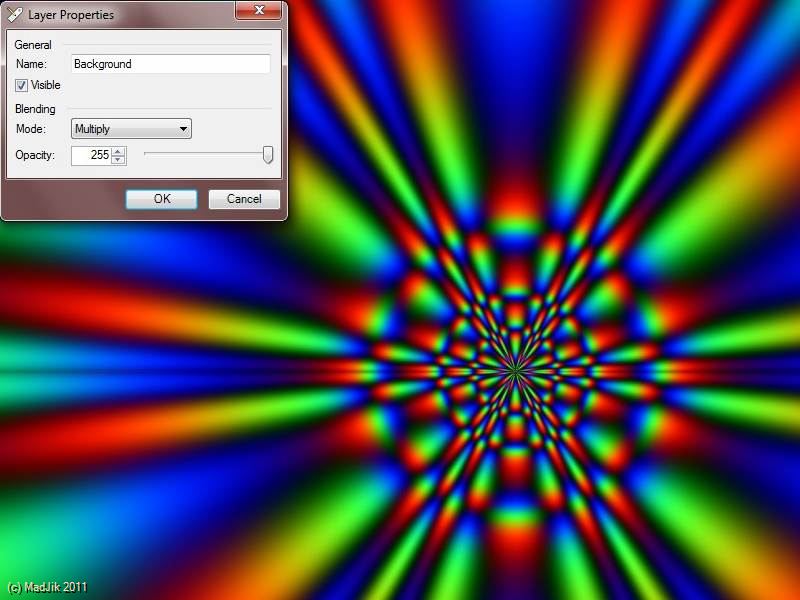Click the Opacity value field
The width and height of the screenshot is (800, 600).
[91, 156]
